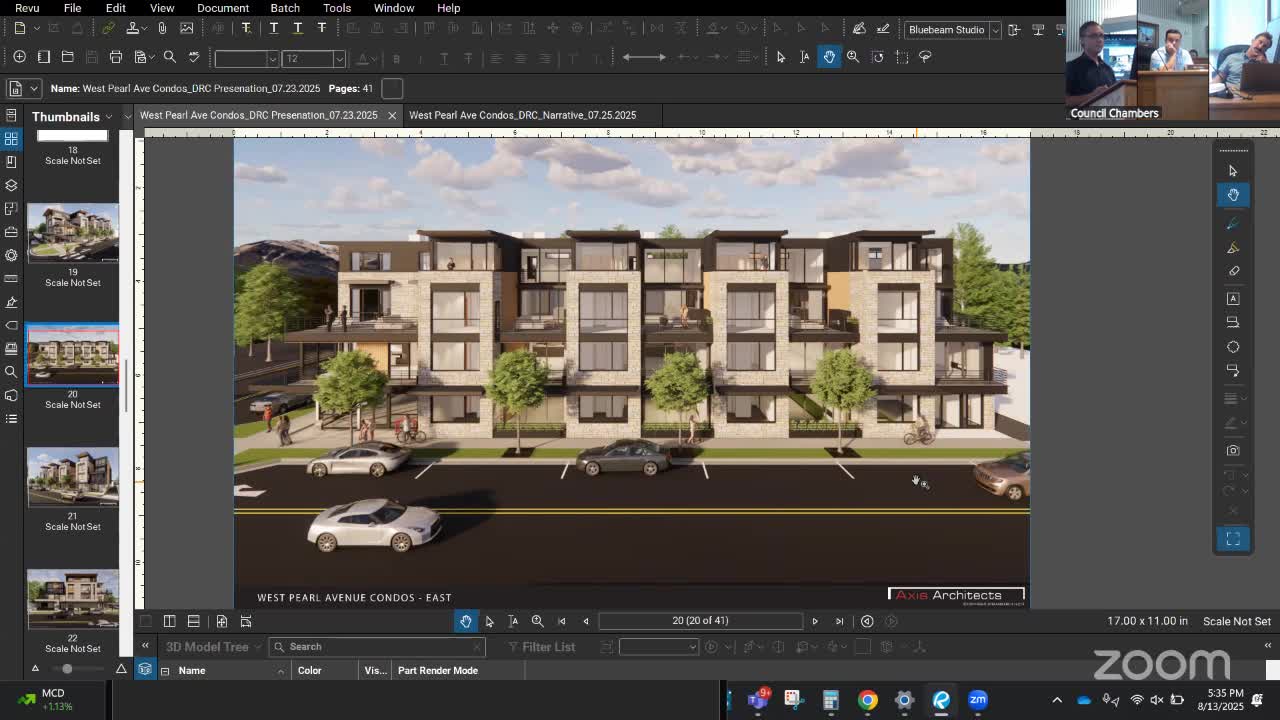The image size is (1280, 720).
Task: Toggle the full screen fit button in the right toolbar
Action: coord(1233,538)
